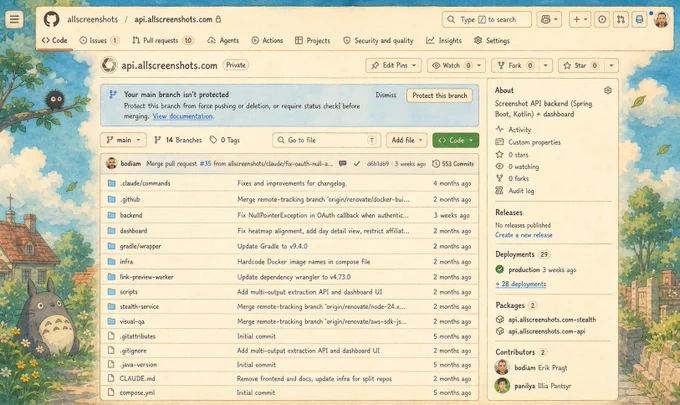Viewport: 680px width, 405px height.
Task: Open the Audit log link
Action: click(x=521, y=191)
